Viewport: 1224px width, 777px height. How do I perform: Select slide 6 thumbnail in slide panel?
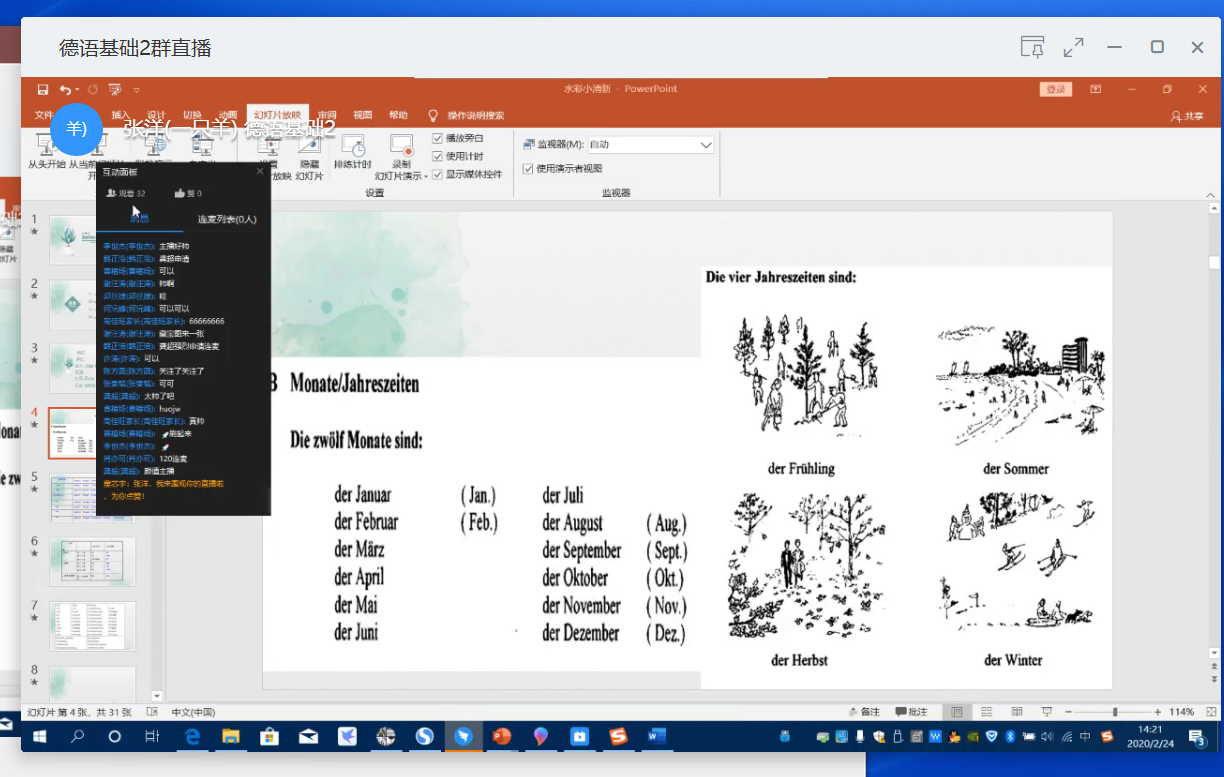click(92, 562)
